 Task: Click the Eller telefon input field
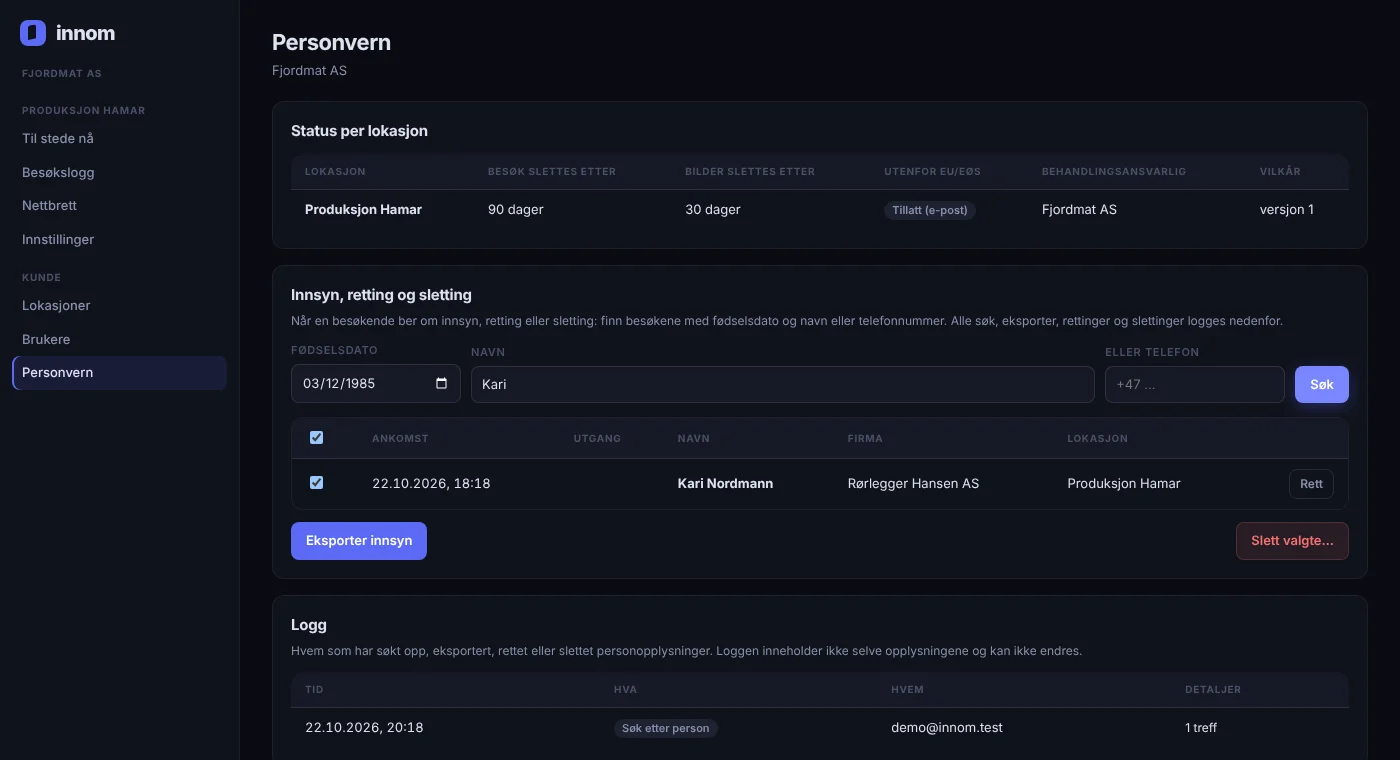(x=1194, y=384)
